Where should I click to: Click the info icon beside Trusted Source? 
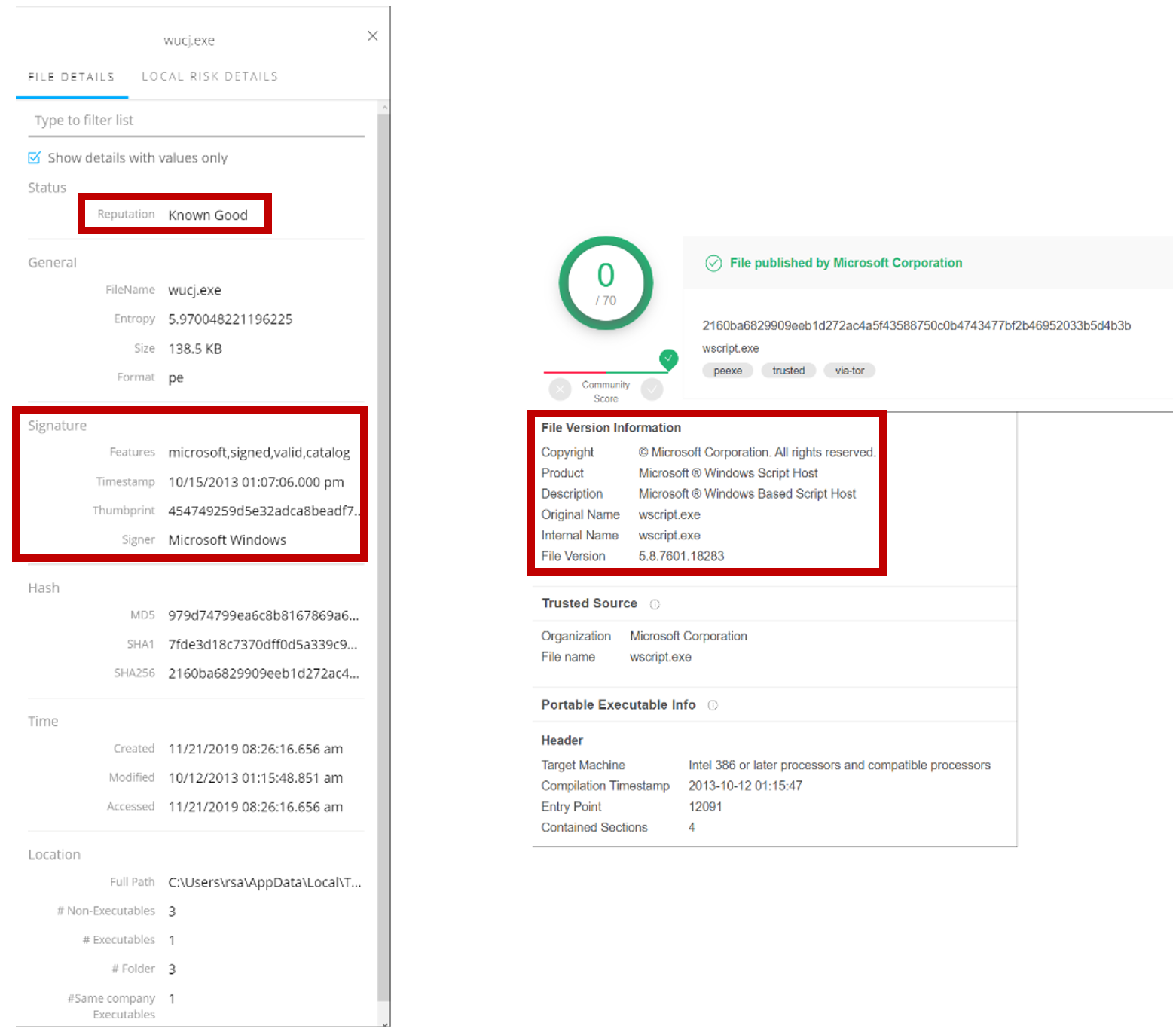pyautogui.click(x=655, y=604)
